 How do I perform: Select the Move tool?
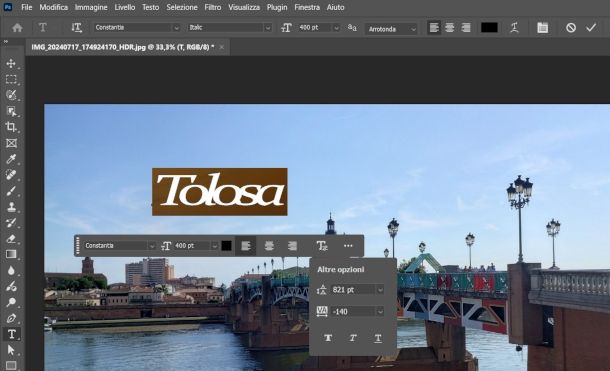tap(11, 63)
